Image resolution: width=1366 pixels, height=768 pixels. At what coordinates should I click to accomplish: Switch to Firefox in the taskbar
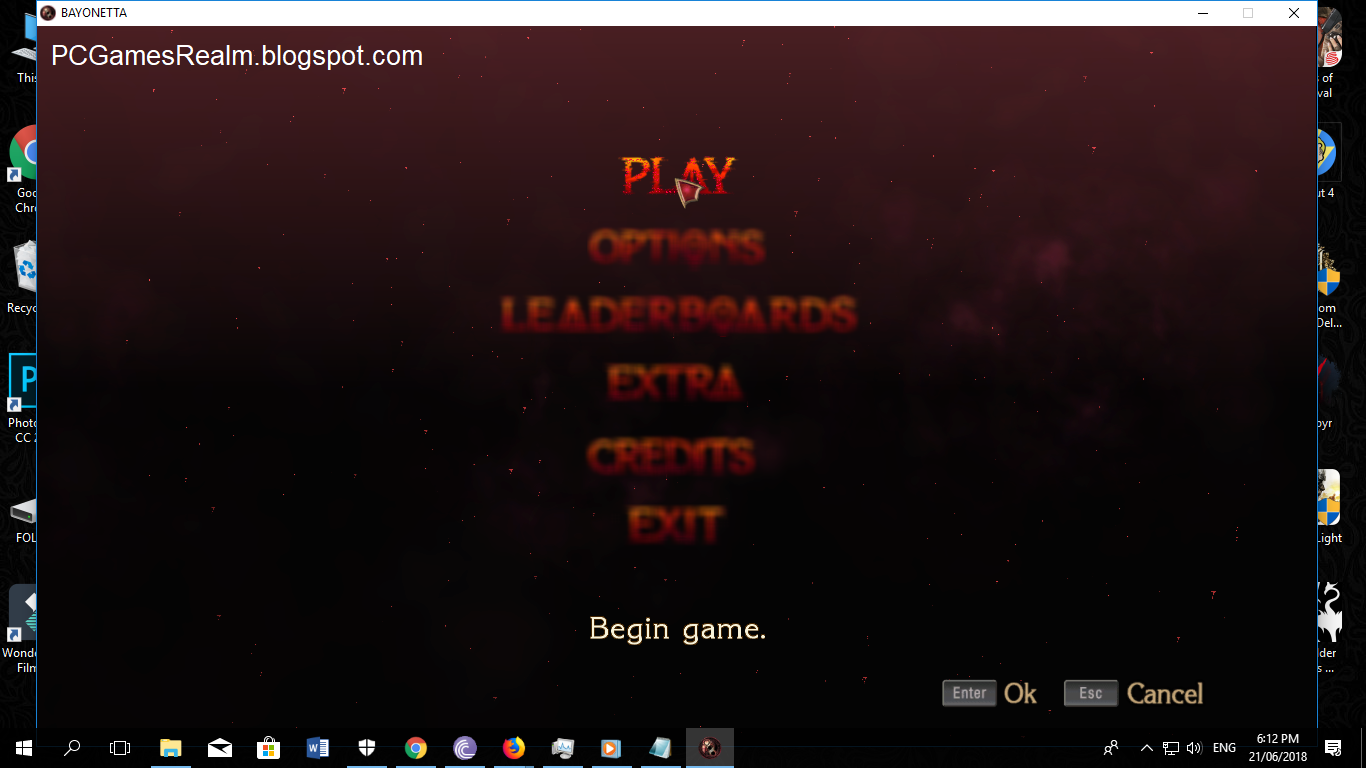tap(514, 748)
